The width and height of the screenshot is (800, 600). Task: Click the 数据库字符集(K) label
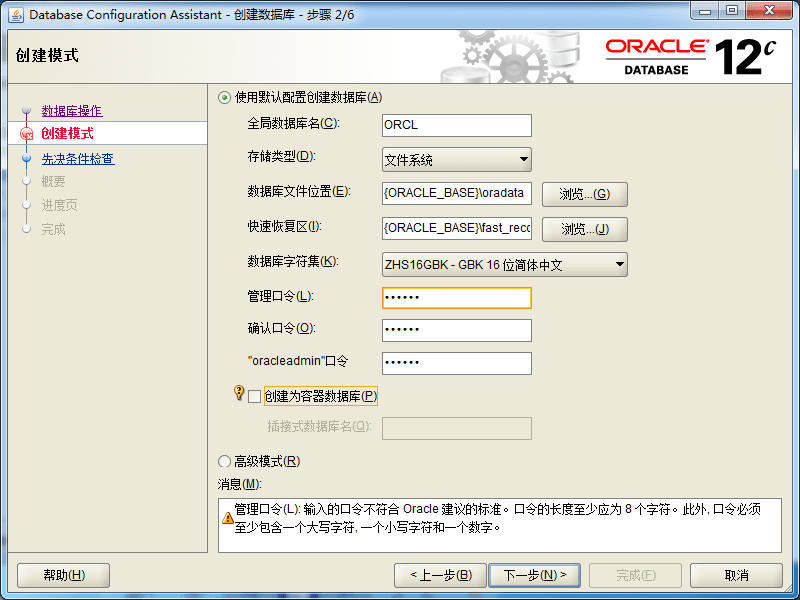293,261
